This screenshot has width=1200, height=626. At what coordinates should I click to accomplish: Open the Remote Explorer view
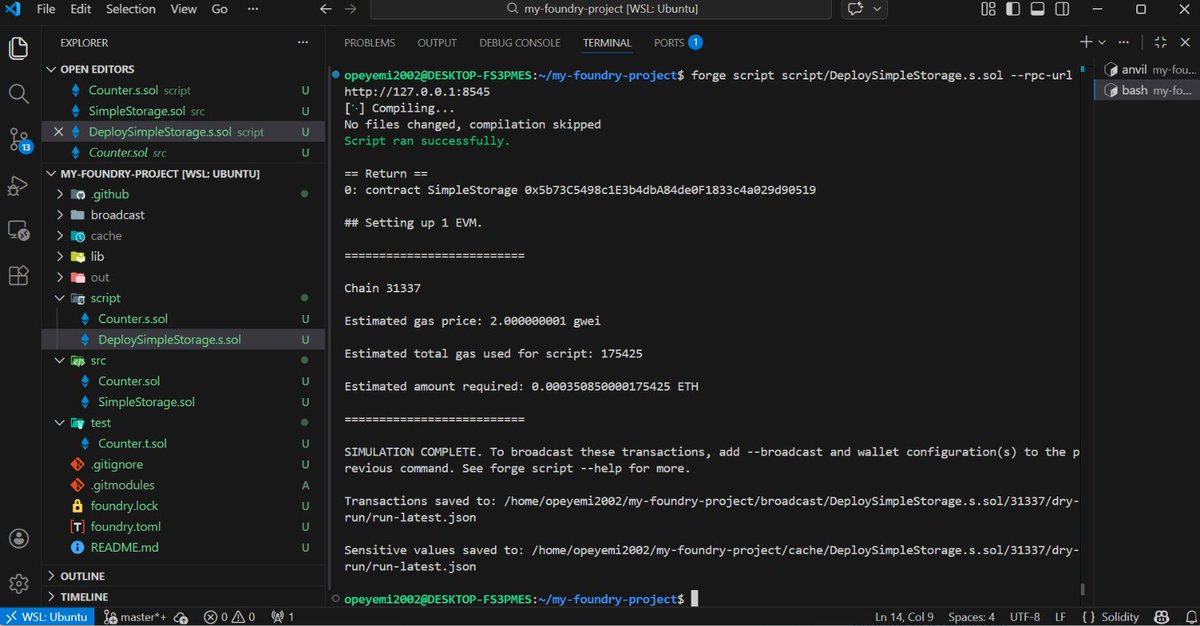coord(18,231)
